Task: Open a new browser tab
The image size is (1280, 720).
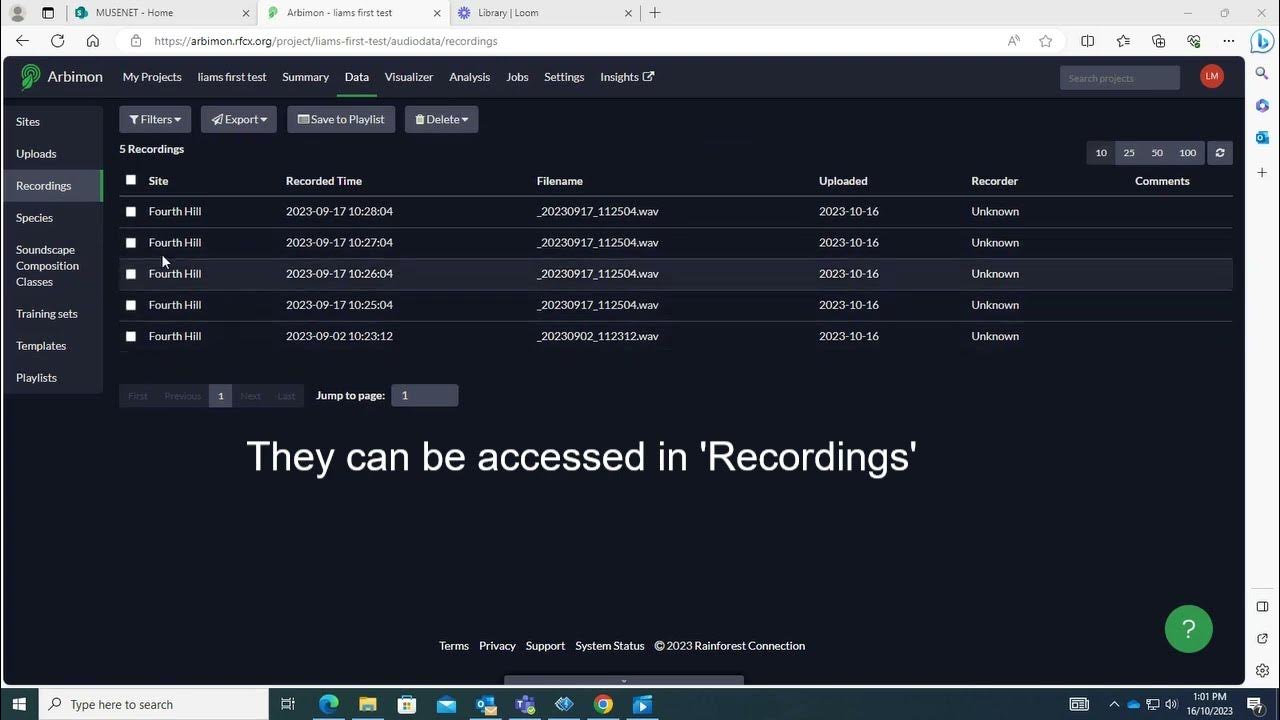Action: pyautogui.click(x=655, y=13)
